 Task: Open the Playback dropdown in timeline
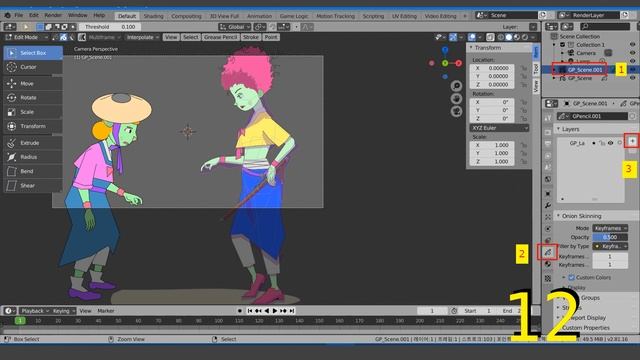(x=35, y=311)
